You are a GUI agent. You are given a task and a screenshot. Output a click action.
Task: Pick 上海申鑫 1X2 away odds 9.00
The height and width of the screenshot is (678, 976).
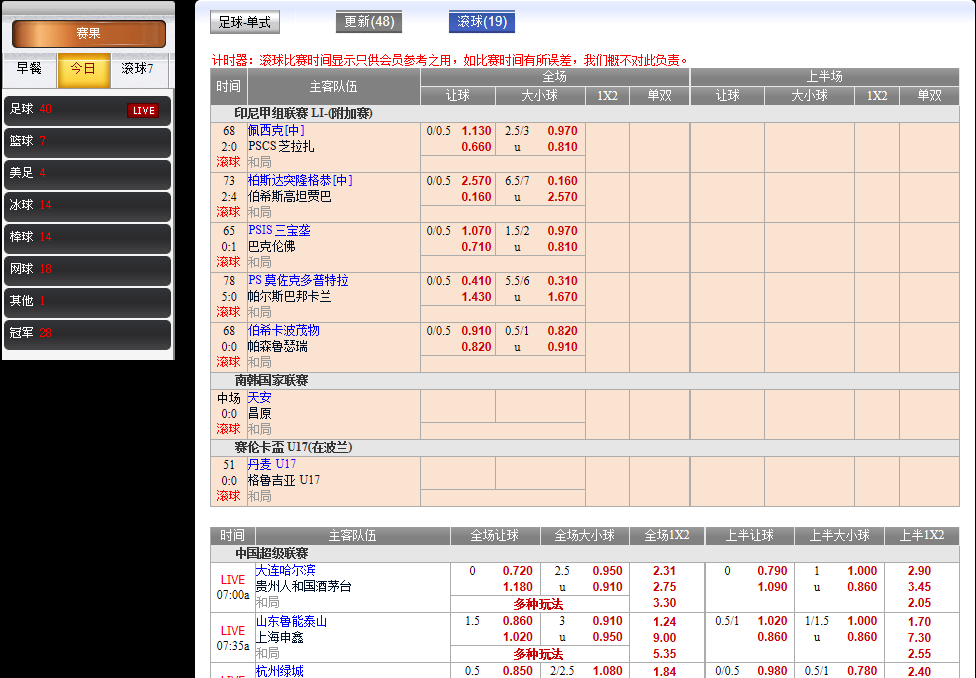(x=665, y=638)
